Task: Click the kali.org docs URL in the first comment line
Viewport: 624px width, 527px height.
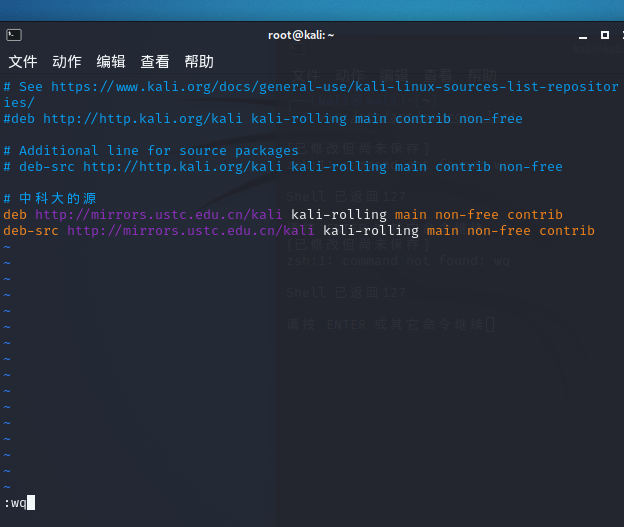Action: pyautogui.click(x=334, y=87)
